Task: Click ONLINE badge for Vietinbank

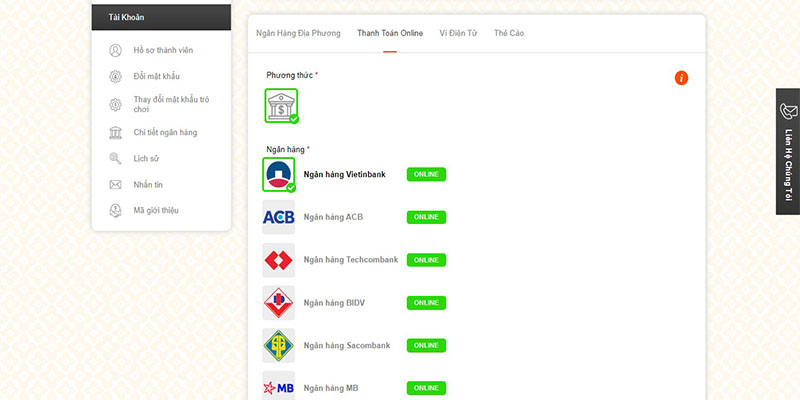Action: pos(426,174)
